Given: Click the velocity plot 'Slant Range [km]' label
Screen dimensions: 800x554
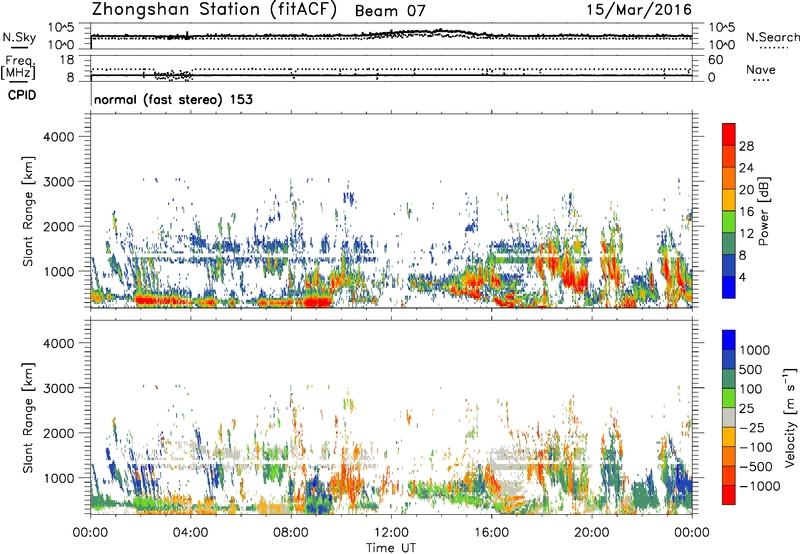Looking at the screenshot, I should pyautogui.click(x=28, y=418).
